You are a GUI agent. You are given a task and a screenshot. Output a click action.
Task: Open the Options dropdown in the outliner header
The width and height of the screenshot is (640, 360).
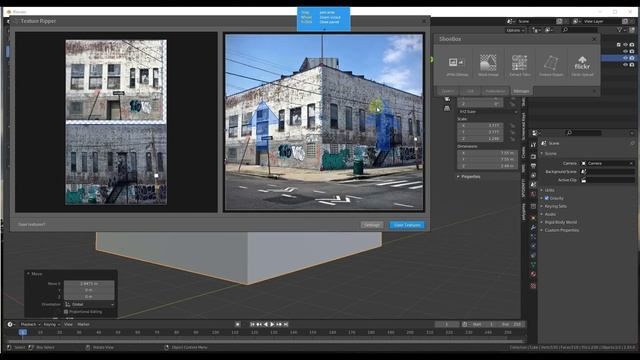coord(516,30)
